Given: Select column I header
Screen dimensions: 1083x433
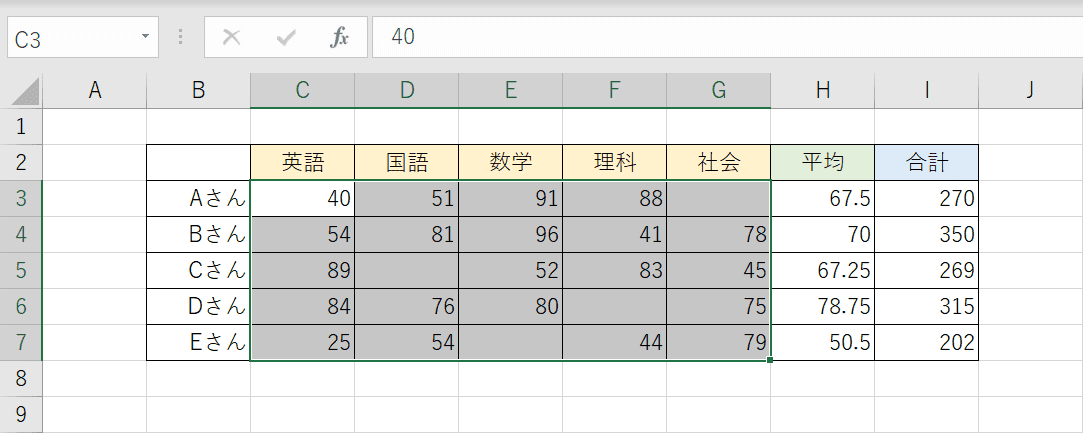Looking at the screenshot, I should 927,90.
